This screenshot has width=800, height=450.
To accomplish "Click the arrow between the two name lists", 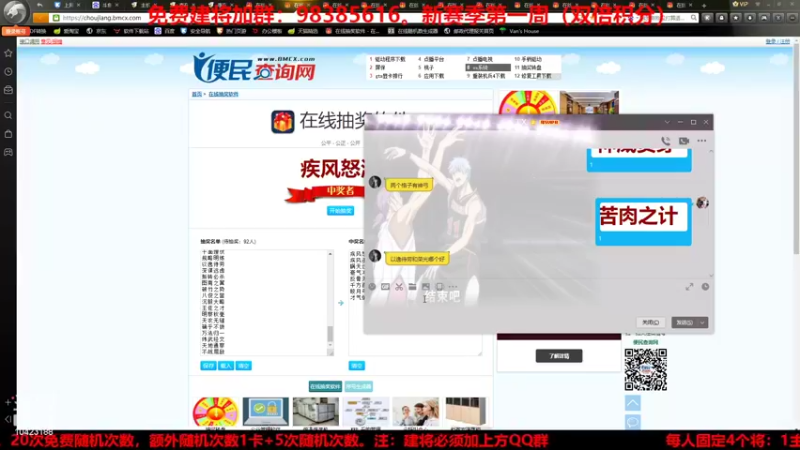I will (341, 303).
